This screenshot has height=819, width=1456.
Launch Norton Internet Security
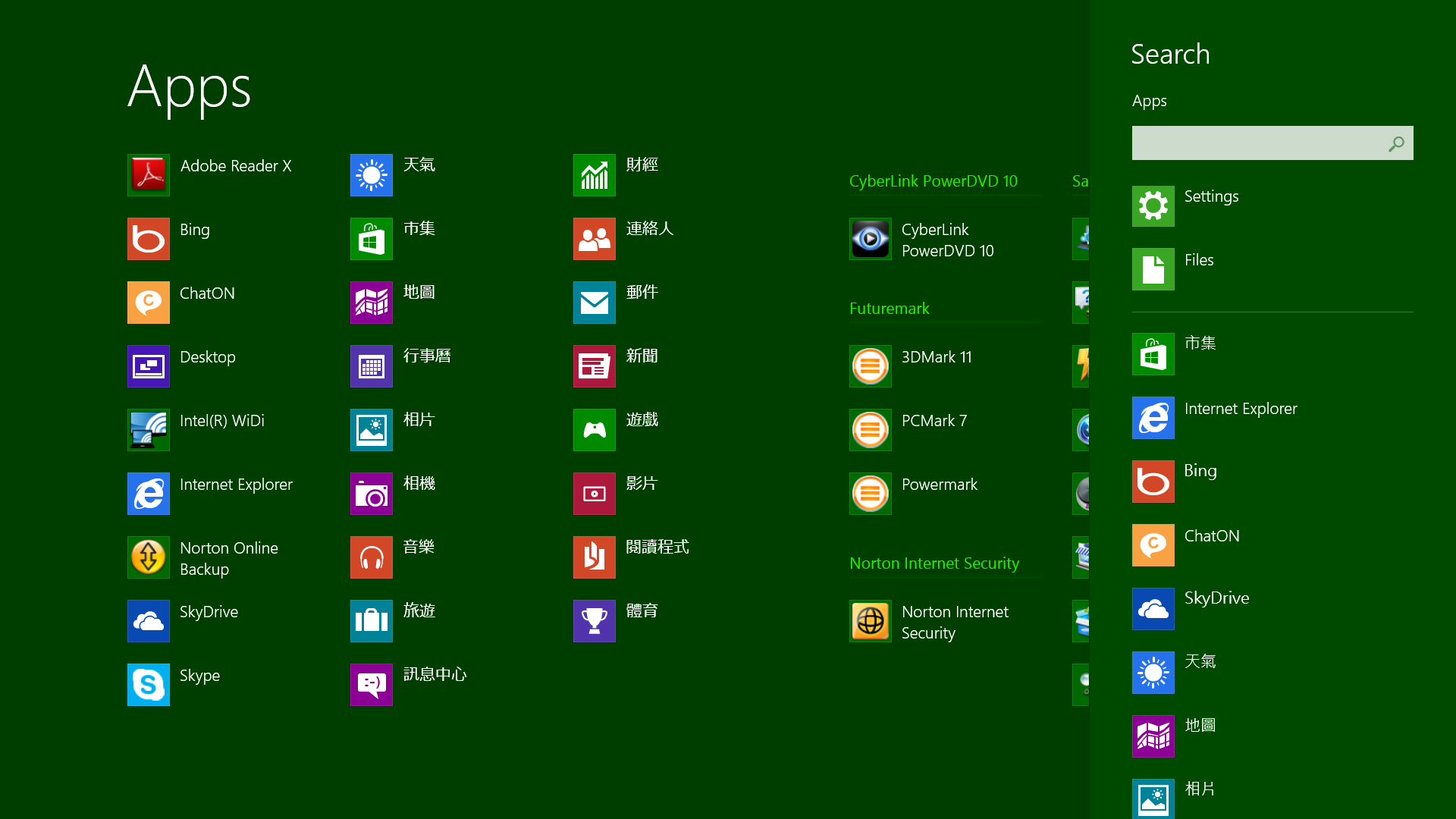point(870,621)
